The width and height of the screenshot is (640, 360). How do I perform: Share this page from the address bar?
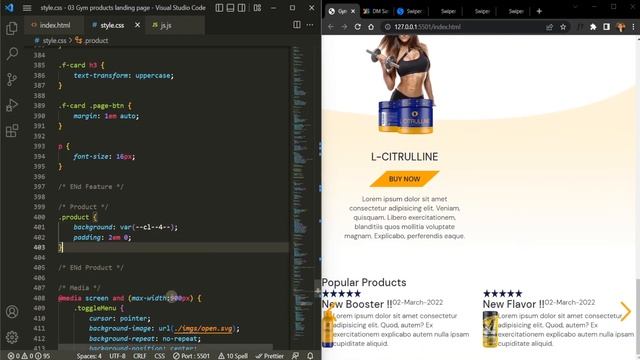549,27
